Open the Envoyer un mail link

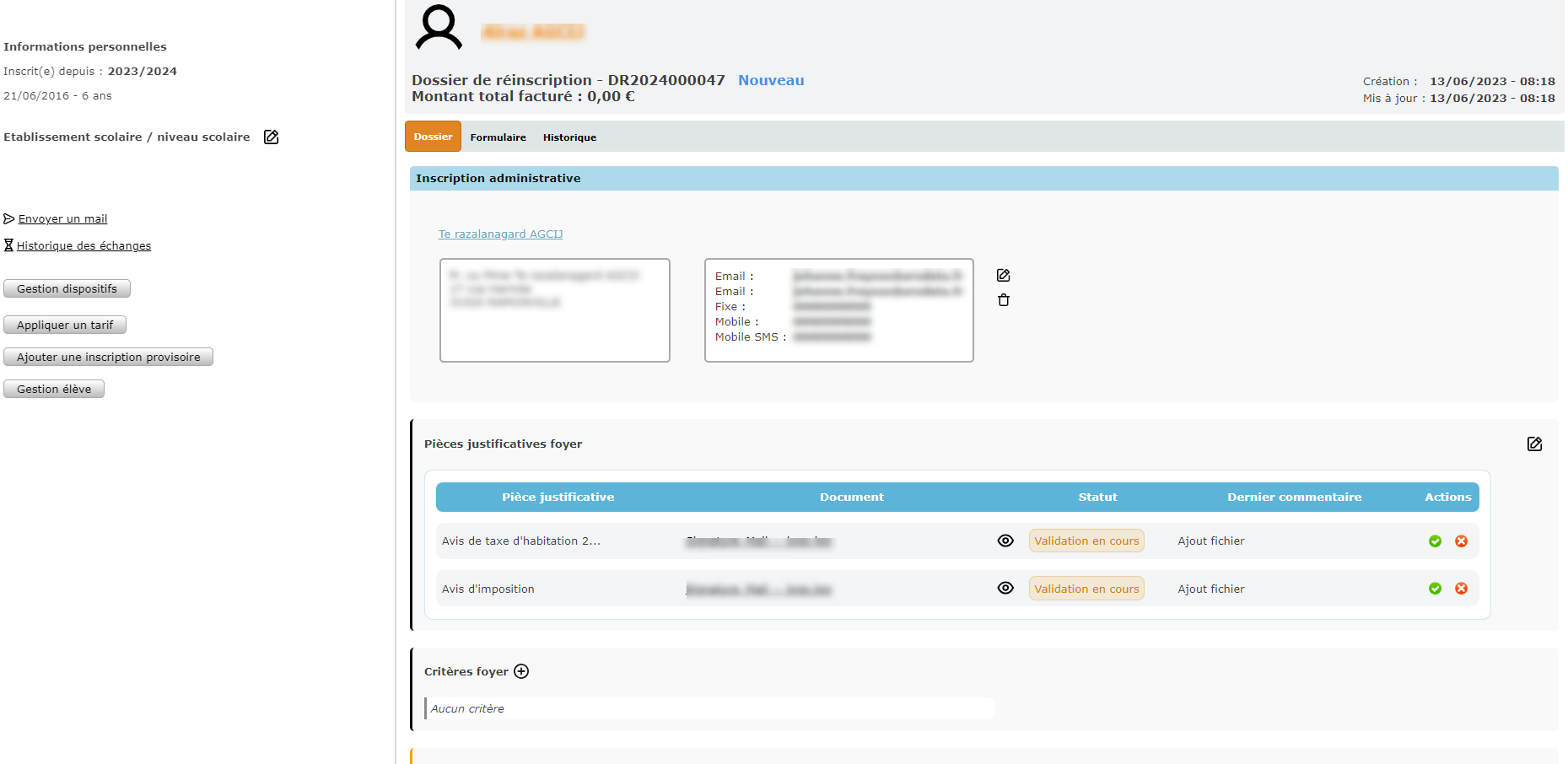(x=62, y=219)
